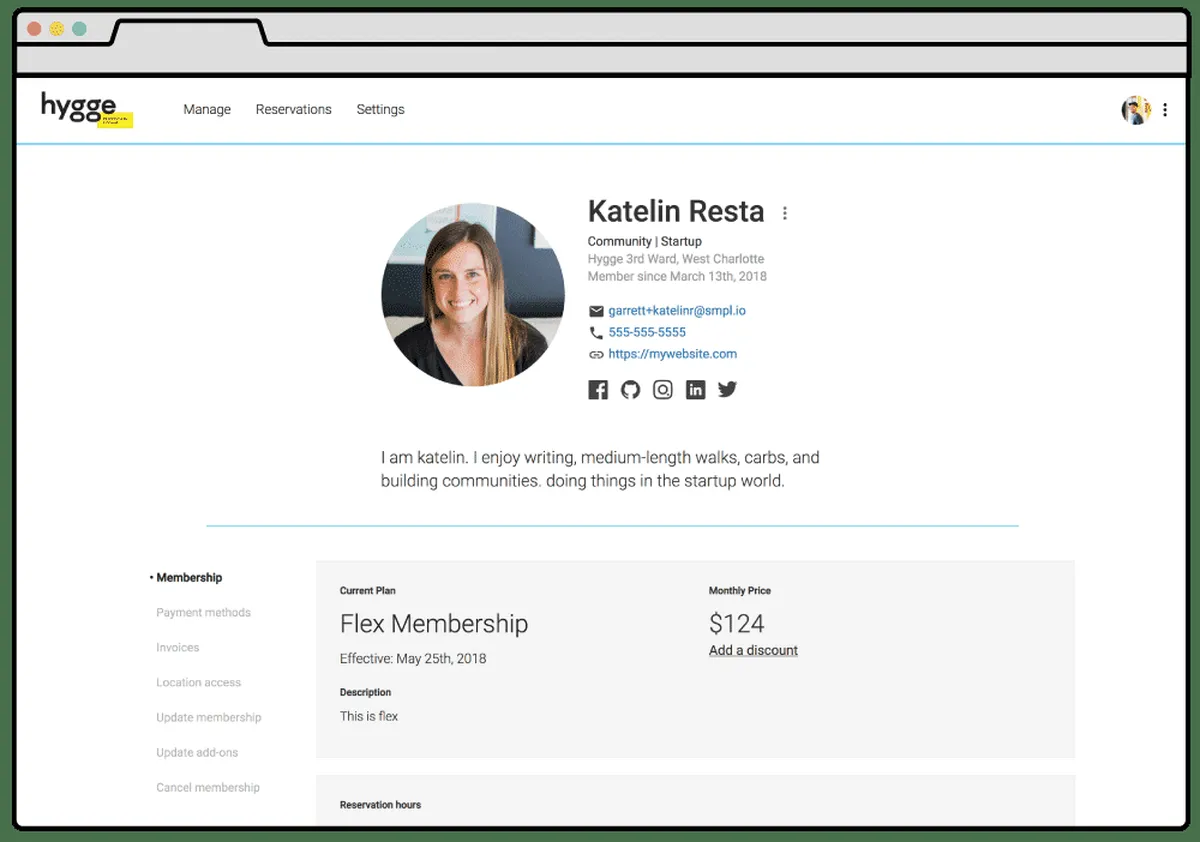Open the Twitter profile icon
Image resolution: width=1200 pixels, height=842 pixels.
(x=727, y=389)
